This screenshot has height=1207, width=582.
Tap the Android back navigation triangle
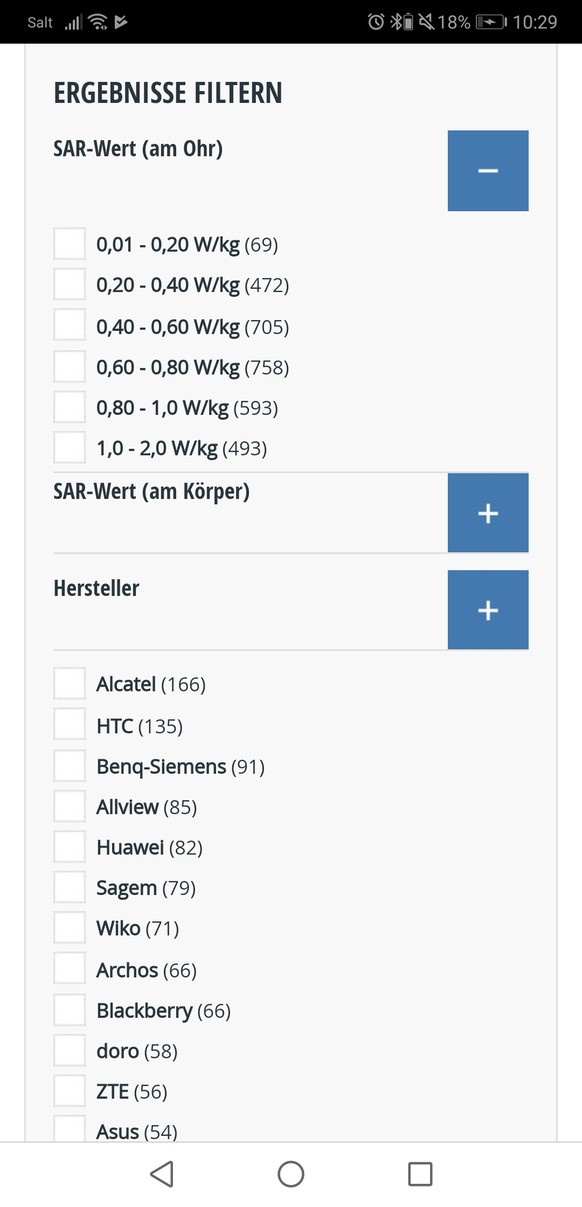click(x=162, y=1174)
